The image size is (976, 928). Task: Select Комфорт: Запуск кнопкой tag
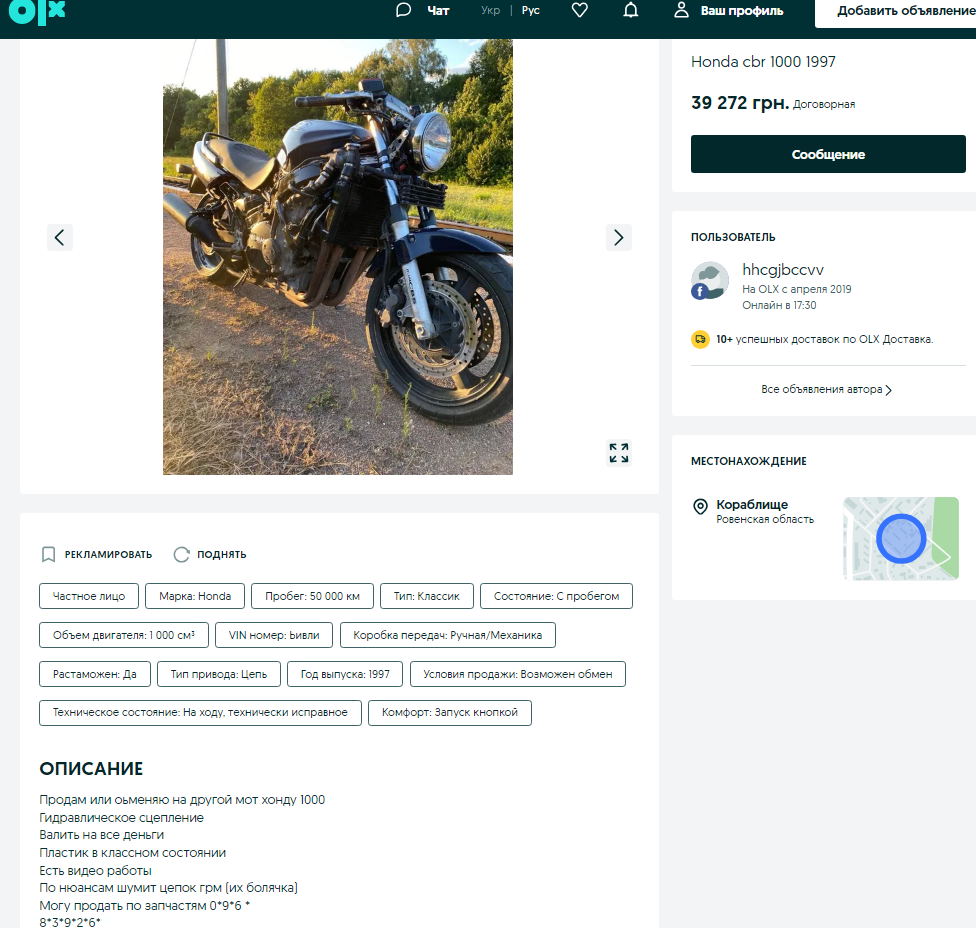pos(449,713)
